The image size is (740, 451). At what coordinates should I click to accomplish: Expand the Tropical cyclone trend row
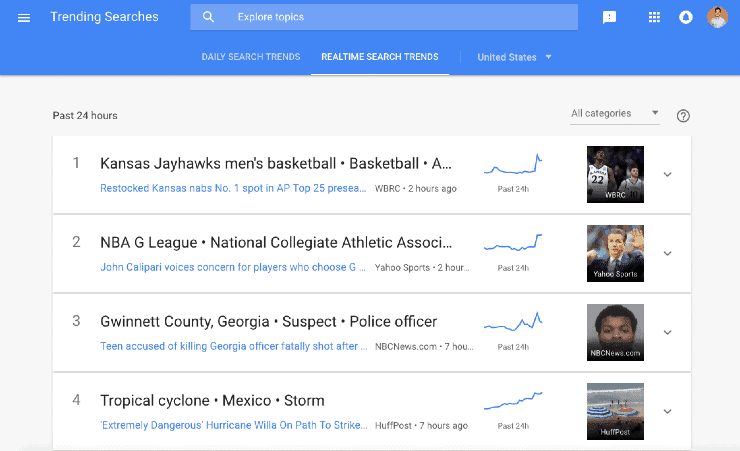[668, 411]
